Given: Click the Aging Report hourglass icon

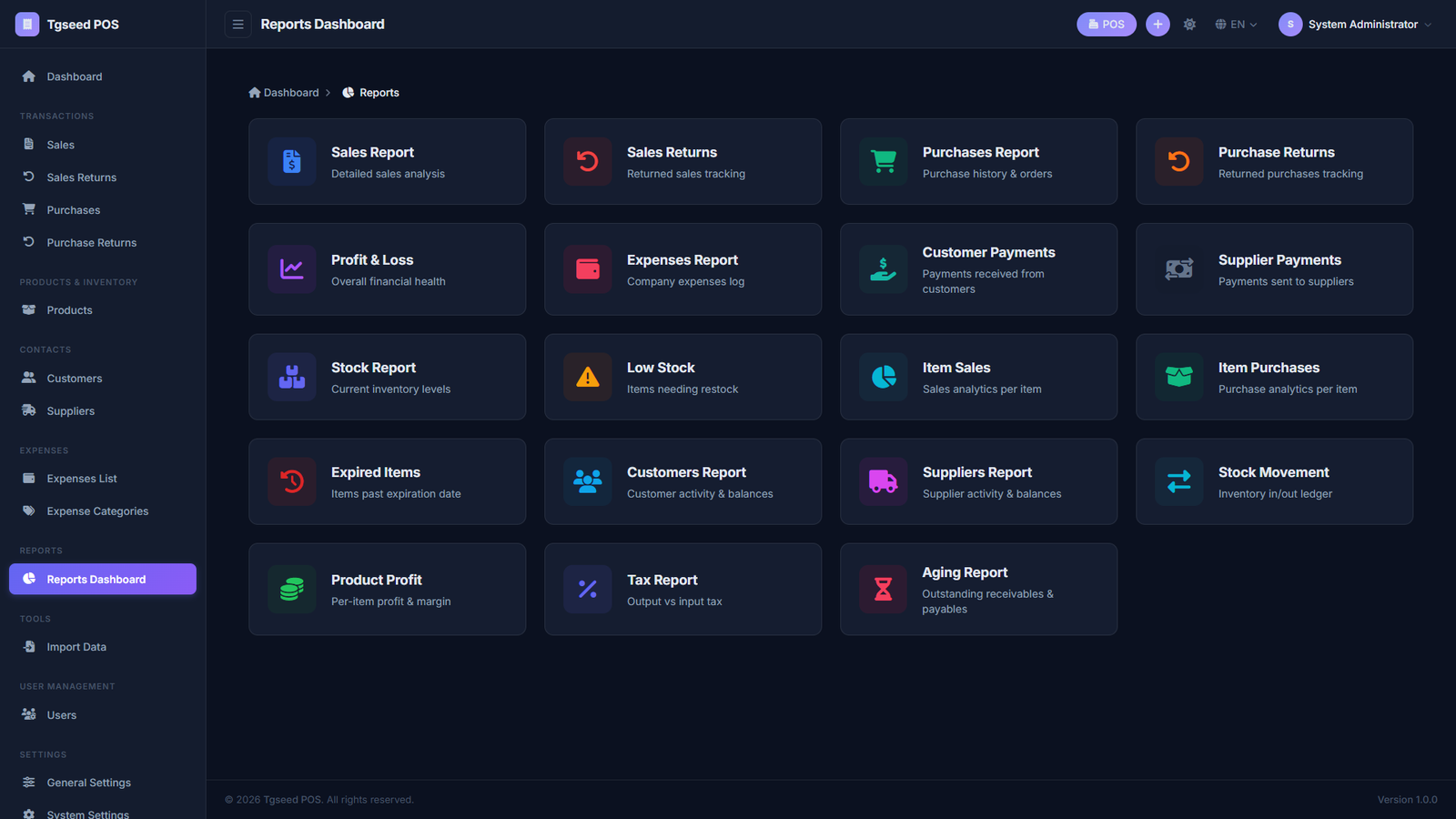Looking at the screenshot, I should [884, 590].
